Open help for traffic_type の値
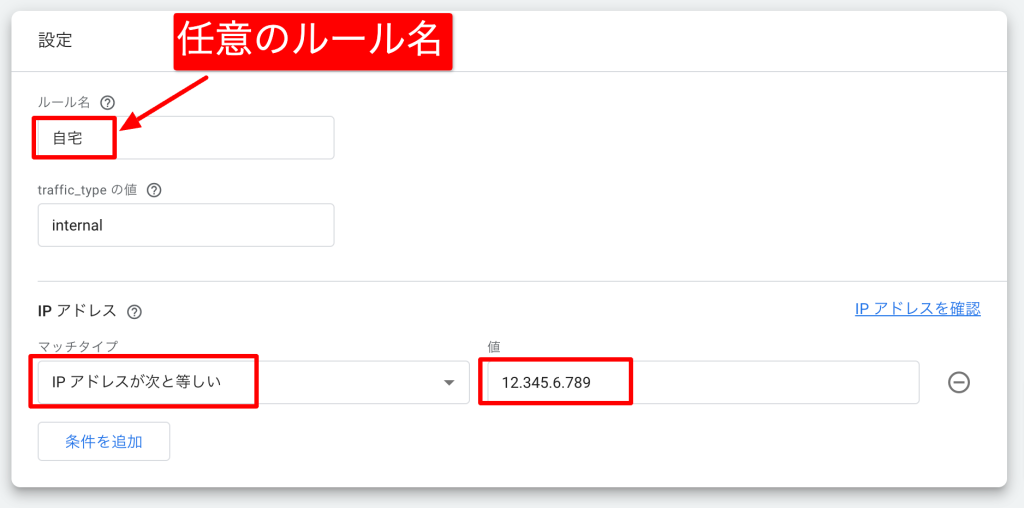The image size is (1024, 508). click(x=154, y=190)
